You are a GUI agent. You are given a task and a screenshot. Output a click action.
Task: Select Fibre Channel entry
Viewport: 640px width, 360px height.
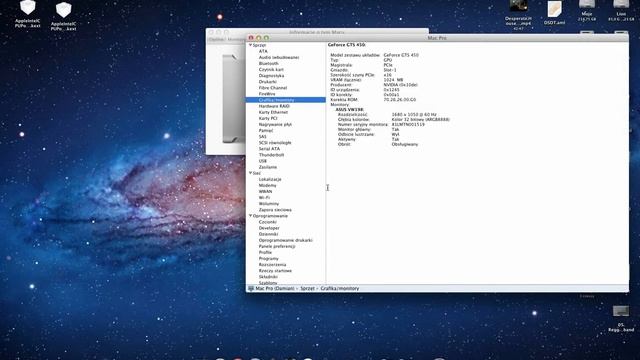point(273,88)
